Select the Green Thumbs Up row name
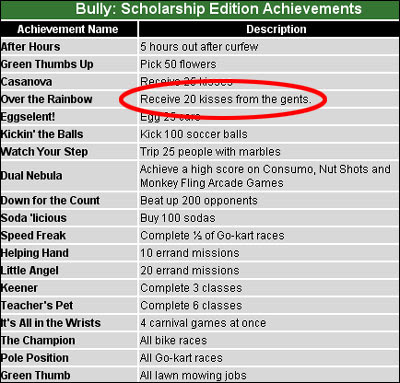 [47, 64]
